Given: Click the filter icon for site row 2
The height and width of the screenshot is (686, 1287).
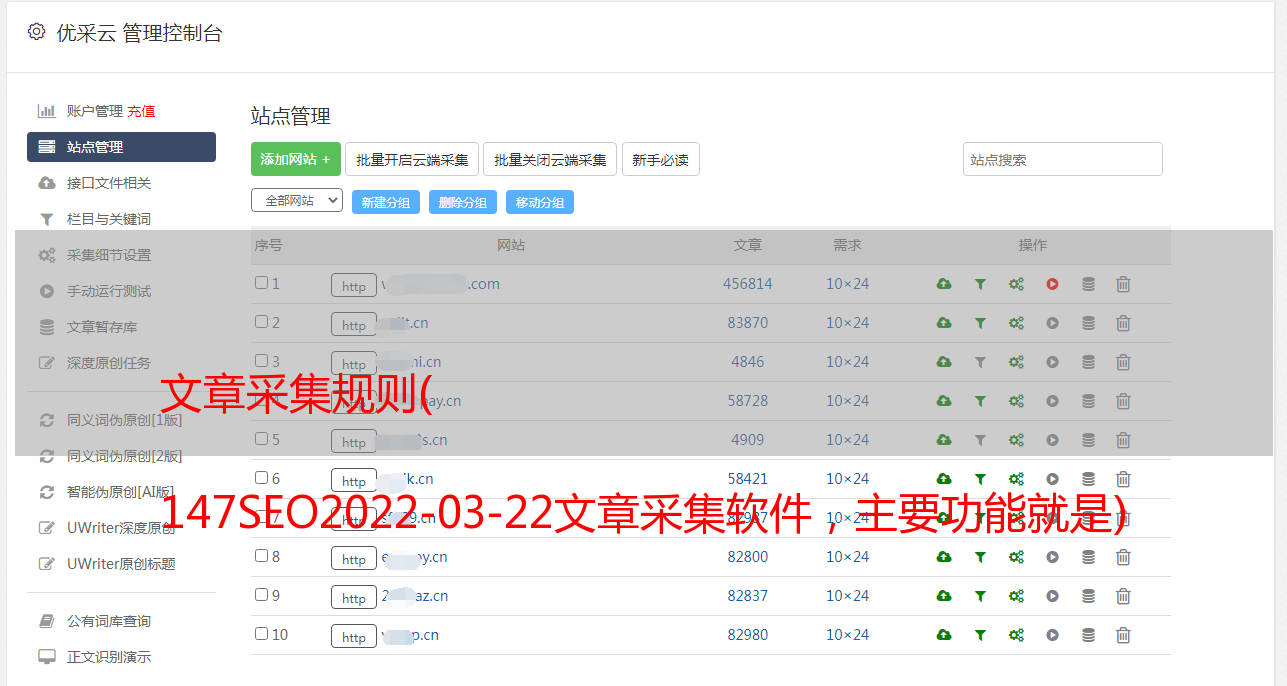Looking at the screenshot, I should point(980,323).
